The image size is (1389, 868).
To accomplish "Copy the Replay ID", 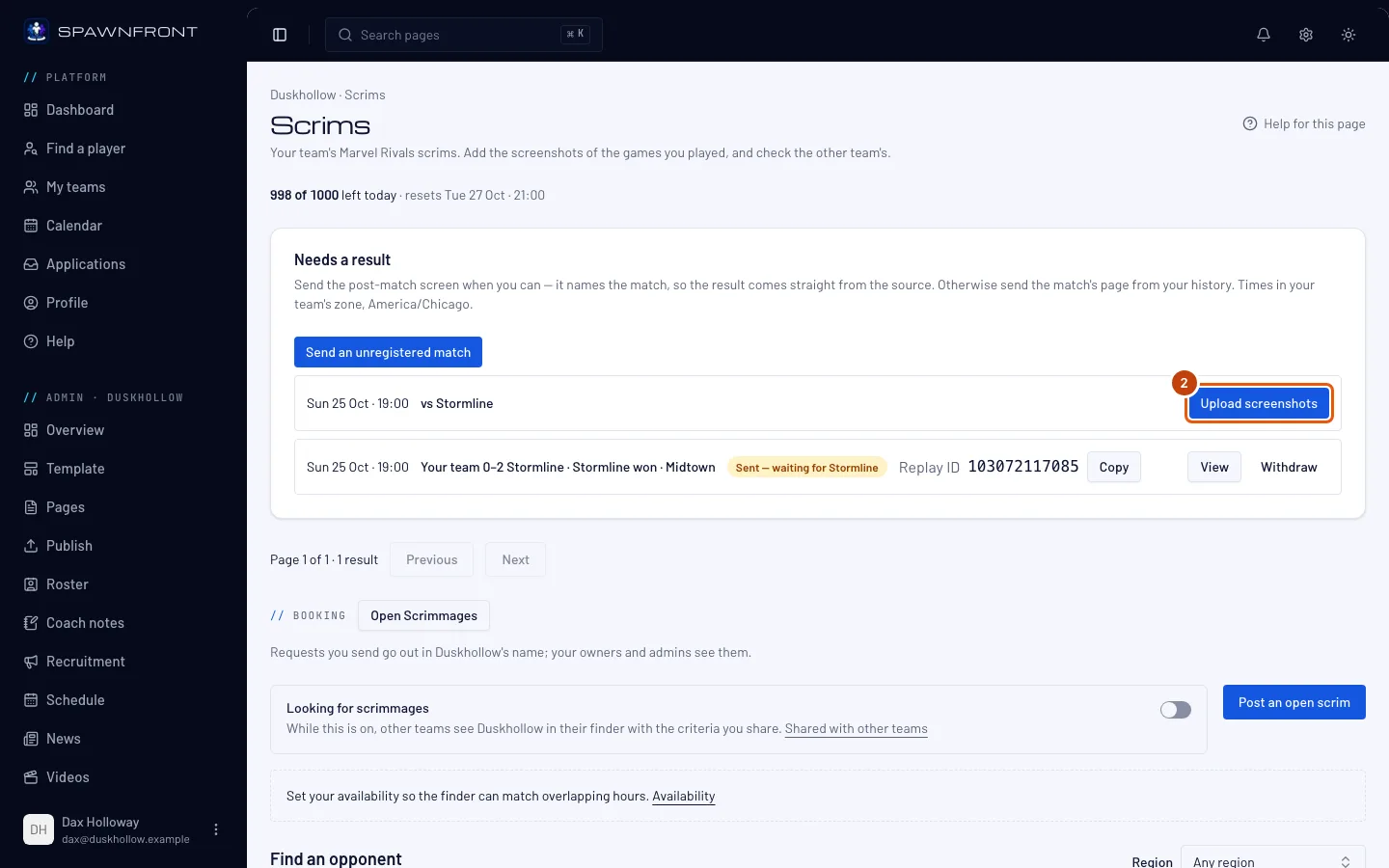I will point(1114,467).
